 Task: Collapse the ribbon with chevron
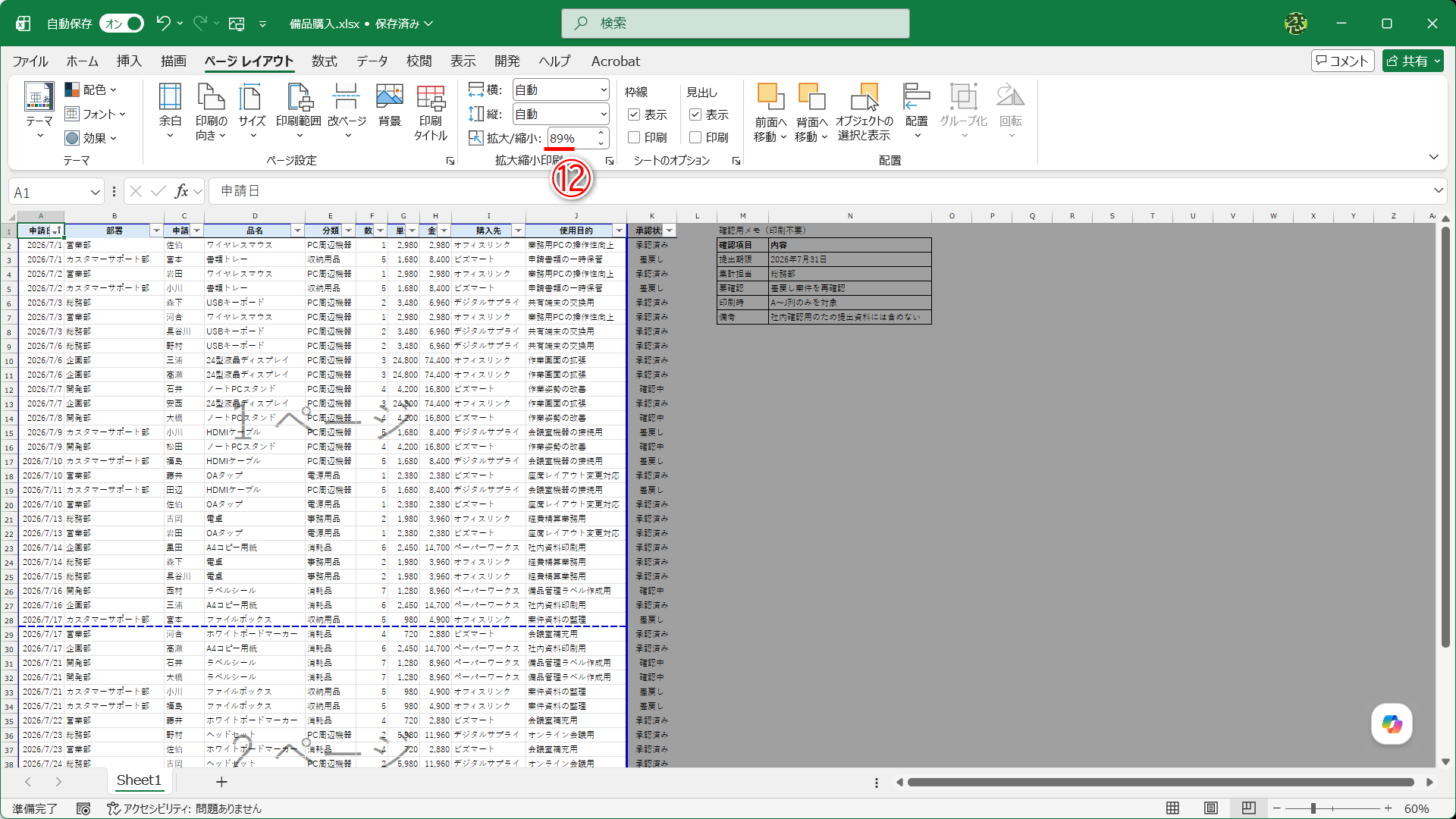click(1433, 157)
